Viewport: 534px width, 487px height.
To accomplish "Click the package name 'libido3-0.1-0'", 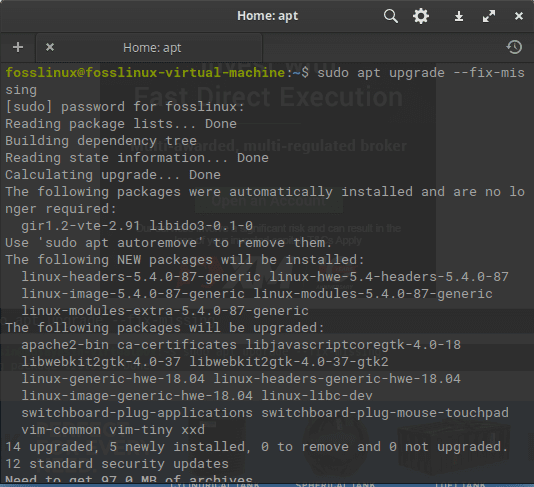I will (201, 225).
